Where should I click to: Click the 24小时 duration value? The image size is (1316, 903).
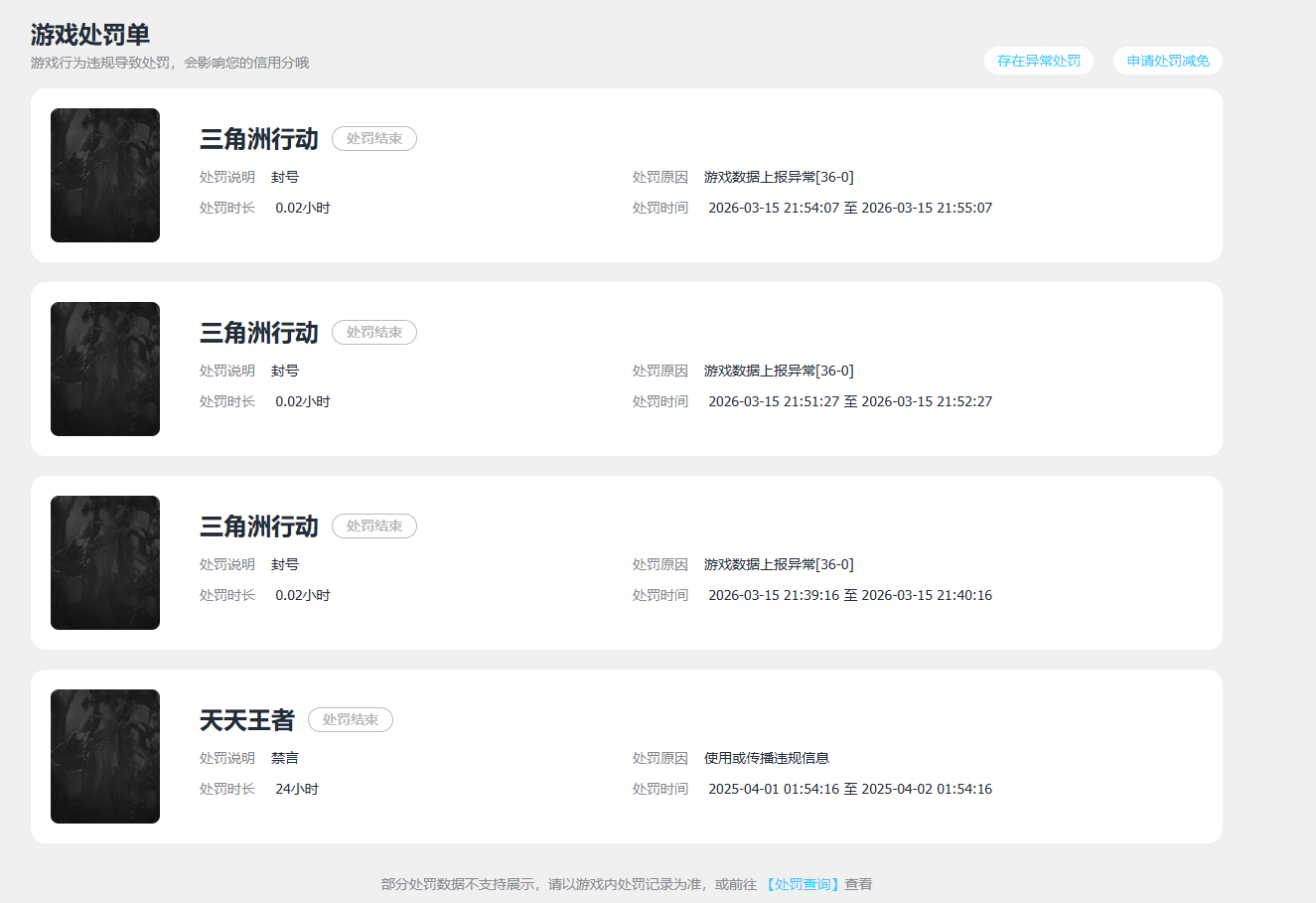pos(297,789)
